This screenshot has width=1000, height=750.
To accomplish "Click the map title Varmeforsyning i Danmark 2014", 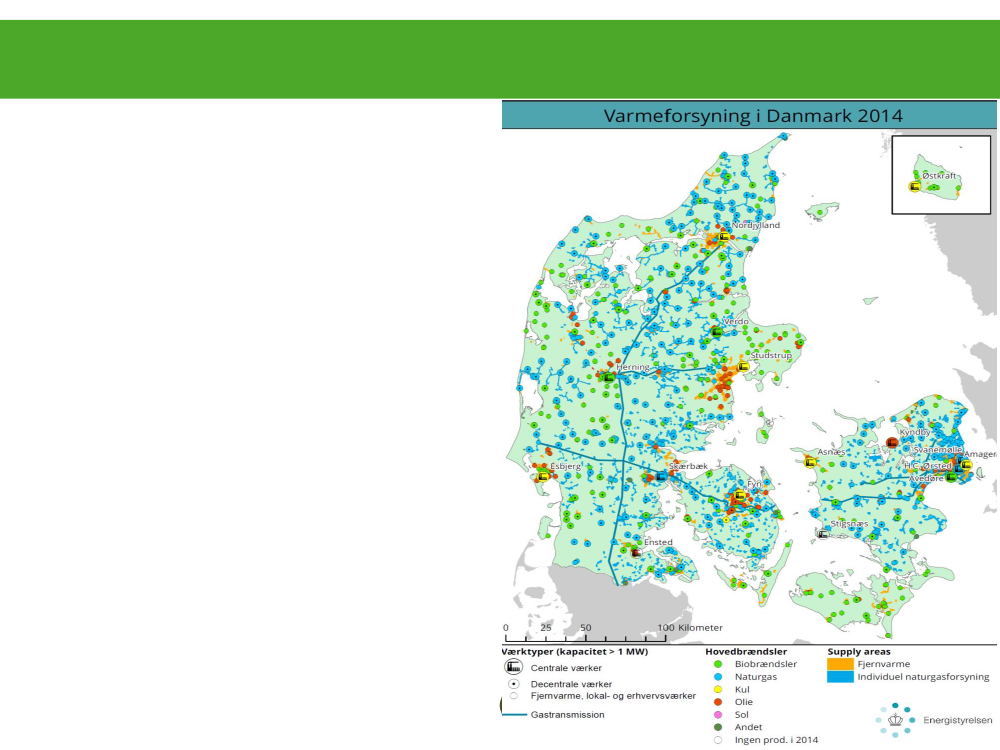I will [752, 116].
